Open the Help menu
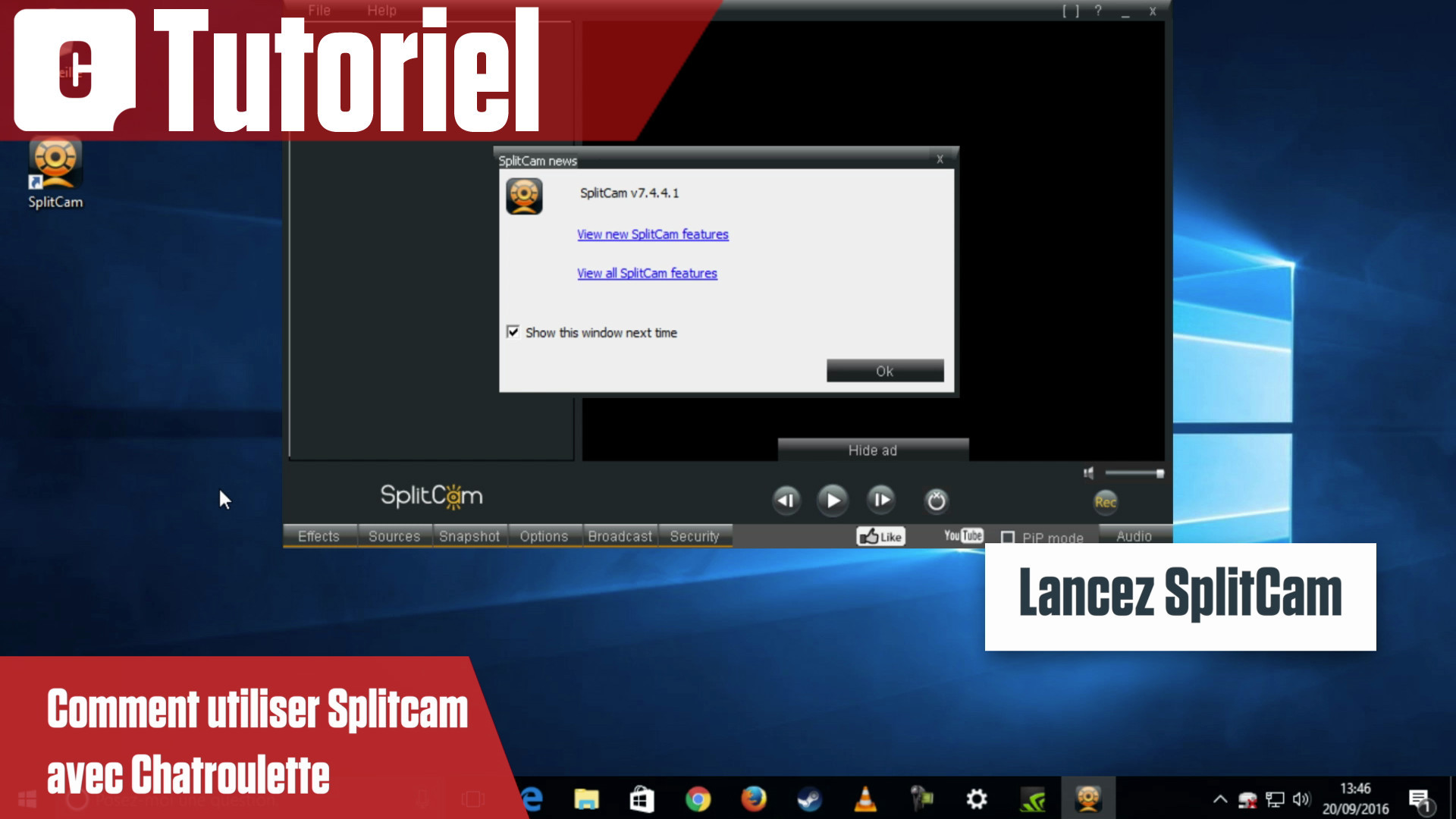 (381, 11)
